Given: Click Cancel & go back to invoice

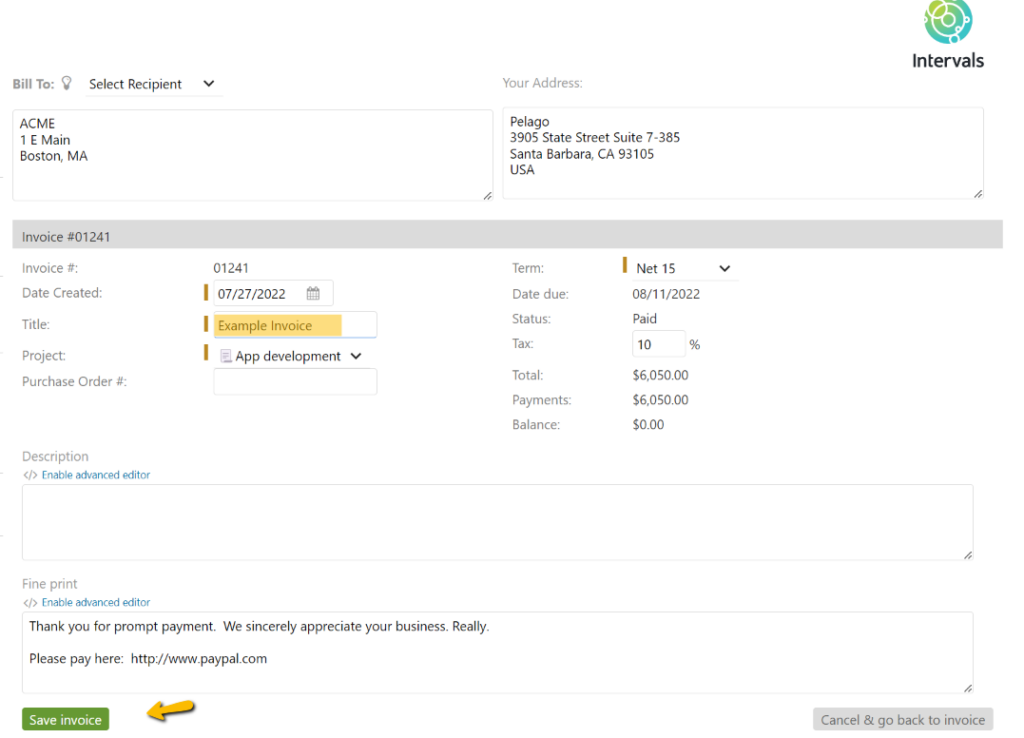Looking at the screenshot, I should pos(902,719).
